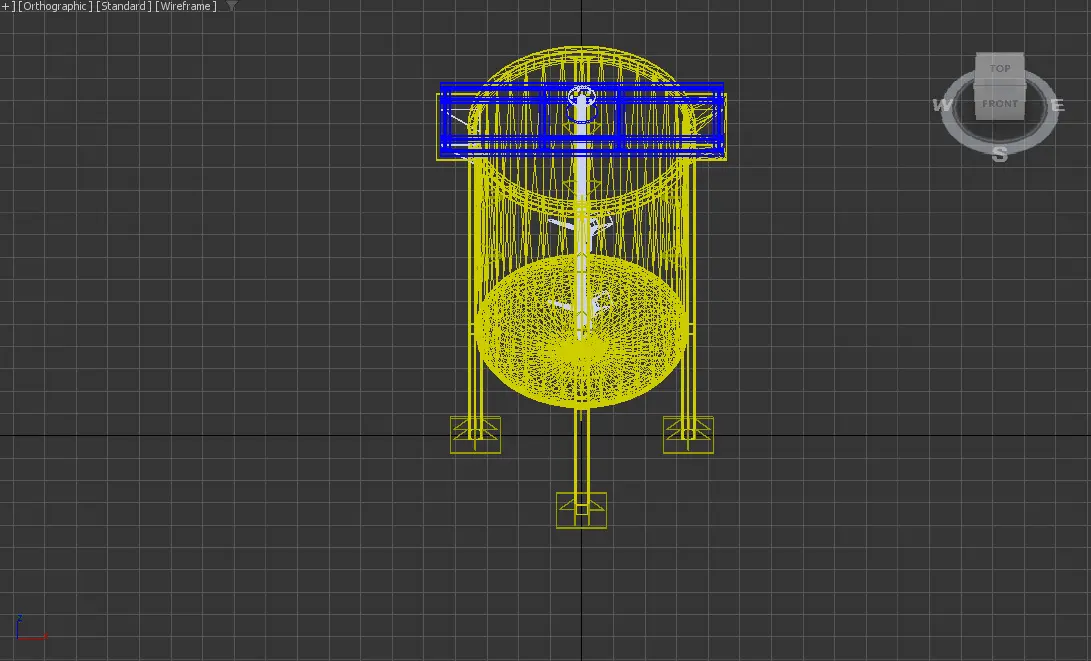The height and width of the screenshot is (661, 1091).
Task: Open the [+] general viewport menu
Action: pos(8,6)
